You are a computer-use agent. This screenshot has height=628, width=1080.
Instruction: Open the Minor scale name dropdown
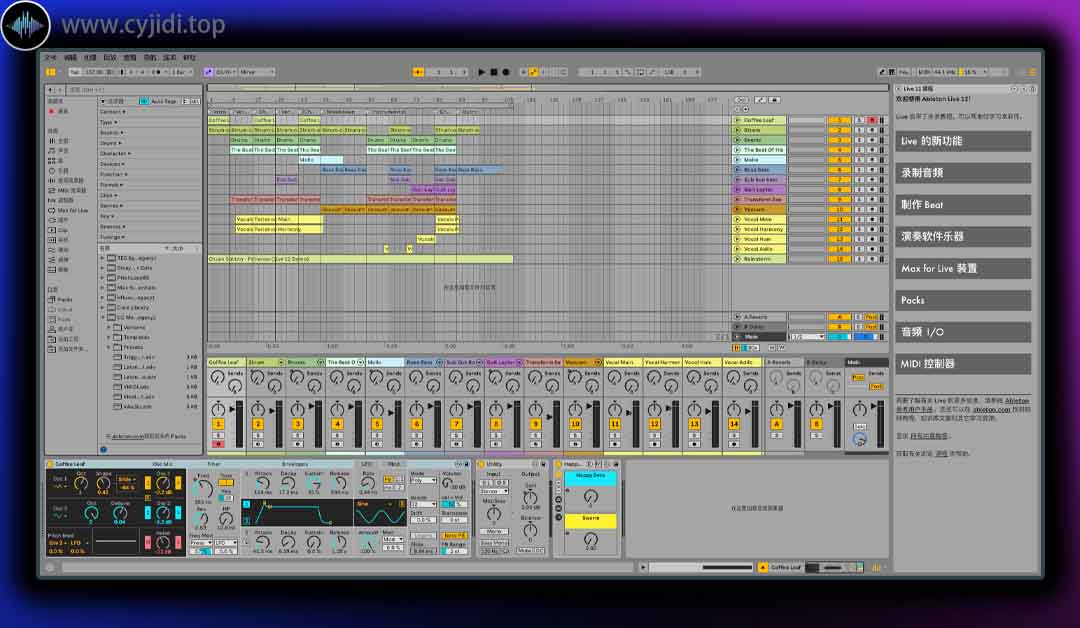tap(256, 72)
